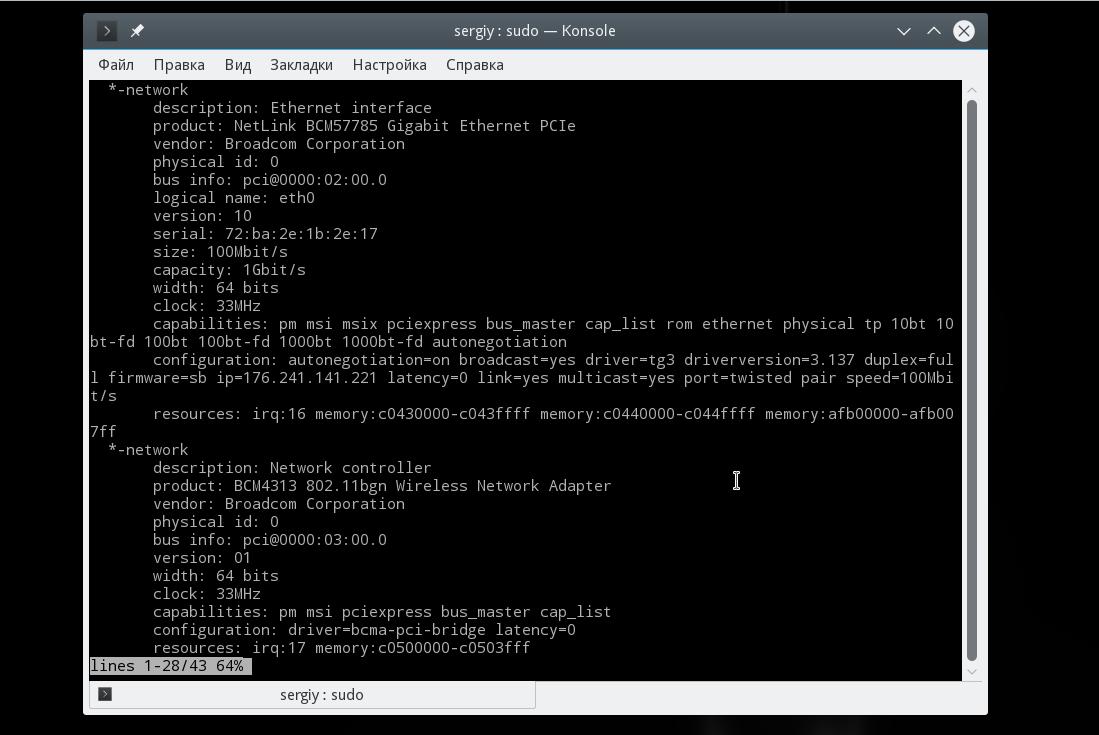The width and height of the screenshot is (1099, 735).
Task: Click the 'vendor: Broadcom Corporation' line under Ethernet interface
Action: click(x=279, y=144)
